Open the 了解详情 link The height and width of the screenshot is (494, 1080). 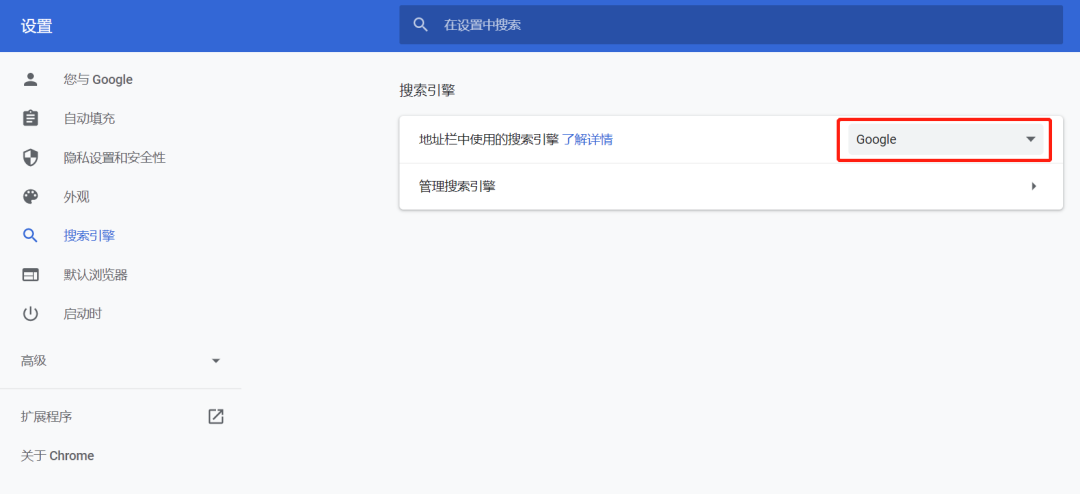click(588, 139)
